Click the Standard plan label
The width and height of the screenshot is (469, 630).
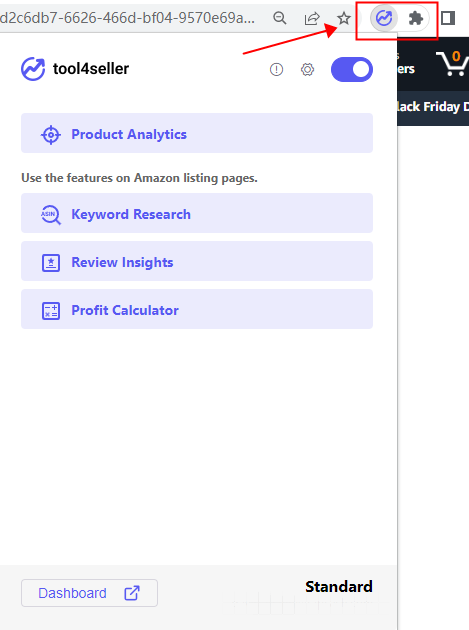[x=339, y=587]
